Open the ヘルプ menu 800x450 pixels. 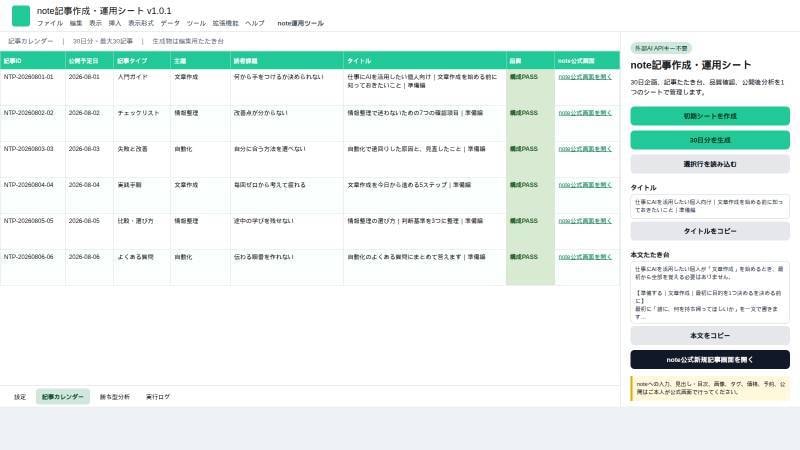(x=255, y=23)
